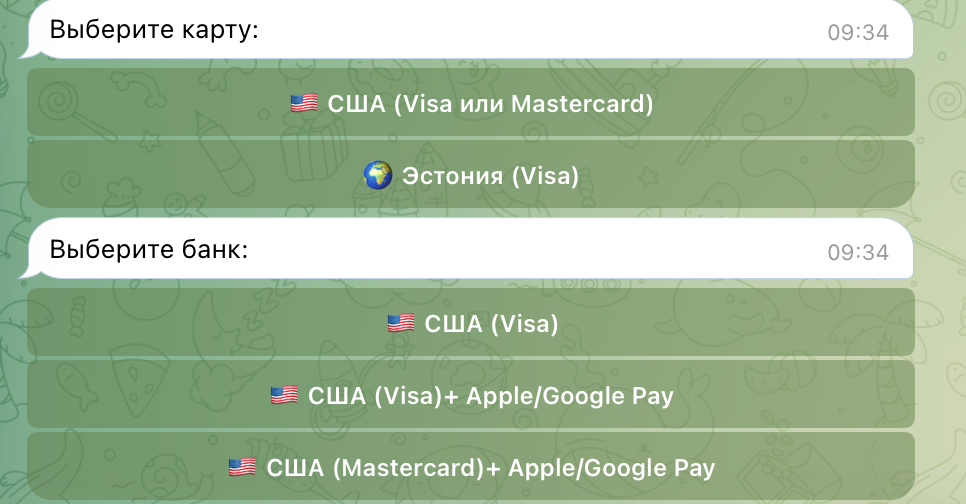
Task: Click flag emoji on Mastercard Apple/Google Pay button
Action: pos(242,467)
